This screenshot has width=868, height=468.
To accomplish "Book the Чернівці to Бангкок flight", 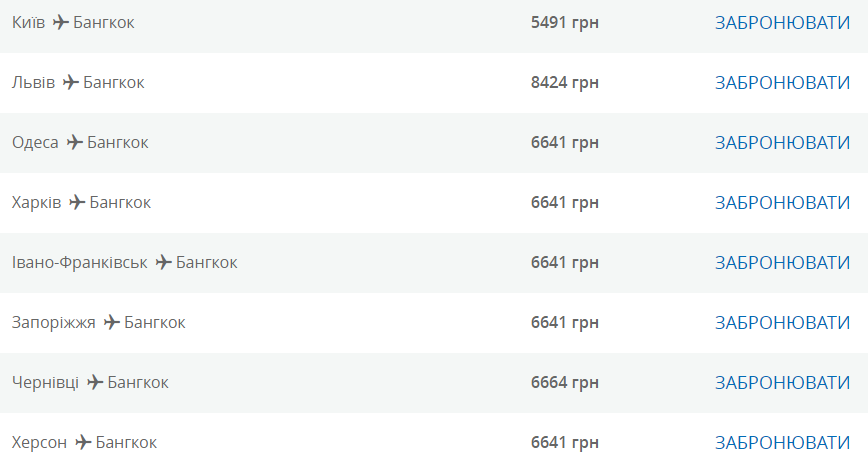I will point(782,382).
